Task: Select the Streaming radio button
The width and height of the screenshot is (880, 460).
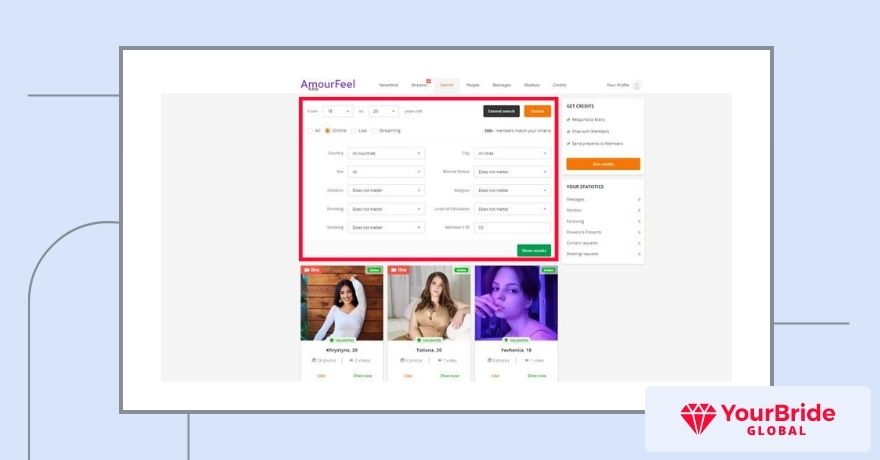Action: (374, 131)
